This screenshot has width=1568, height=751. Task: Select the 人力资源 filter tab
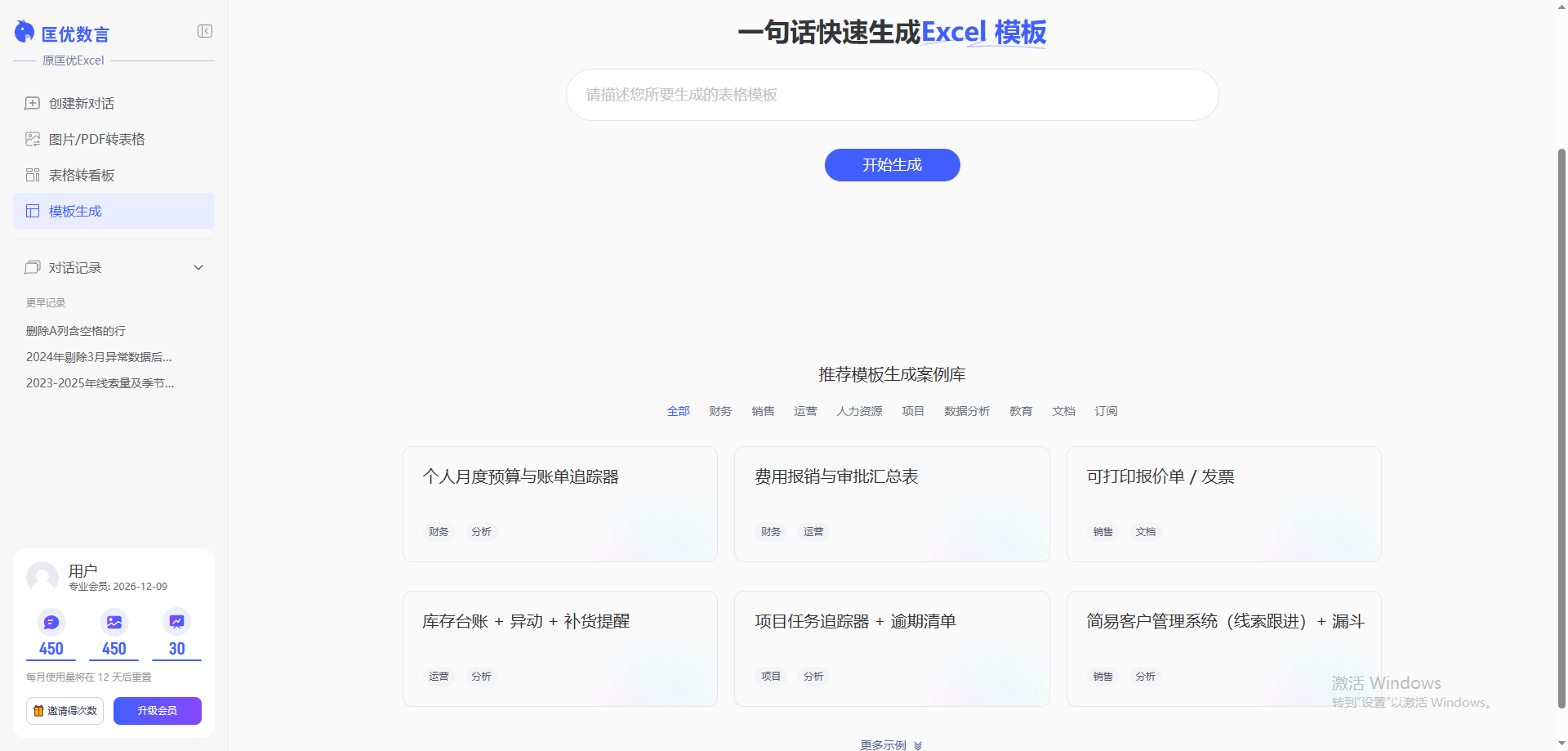[x=858, y=411]
